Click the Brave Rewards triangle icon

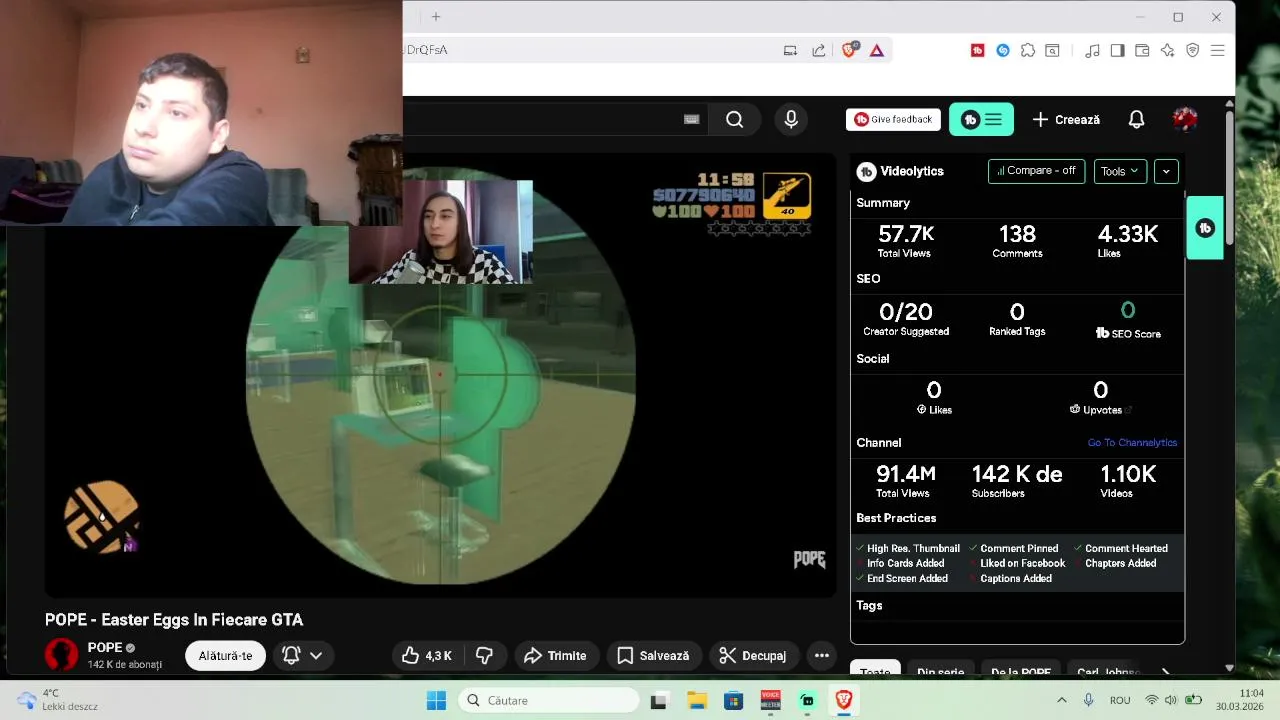tap(877, 50)
